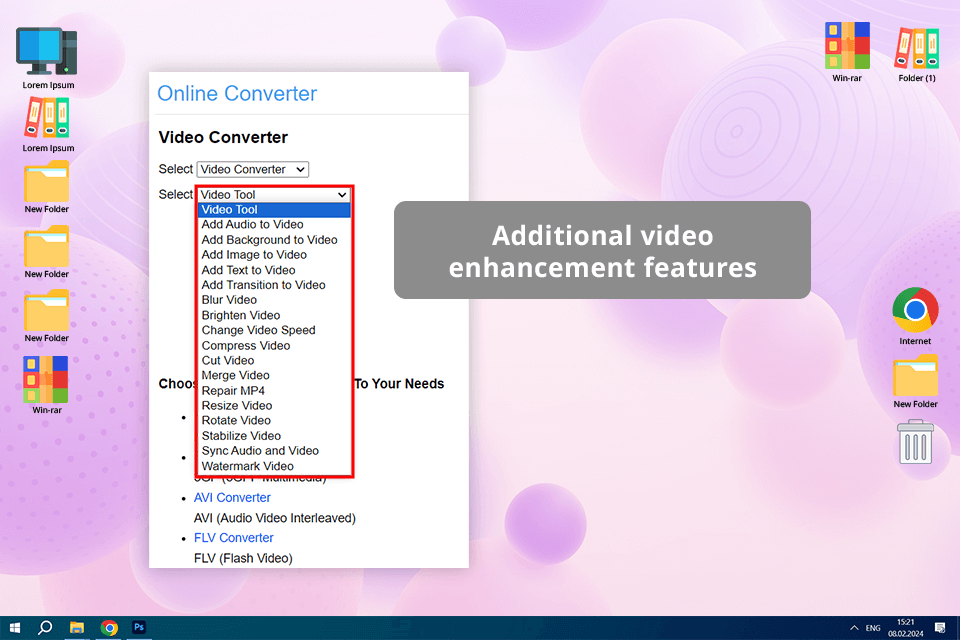Viewport: 960px width, 640px height.
Task: Open Chrome from the taskbar
Action: pyautogui.click(x=109, y=628)
